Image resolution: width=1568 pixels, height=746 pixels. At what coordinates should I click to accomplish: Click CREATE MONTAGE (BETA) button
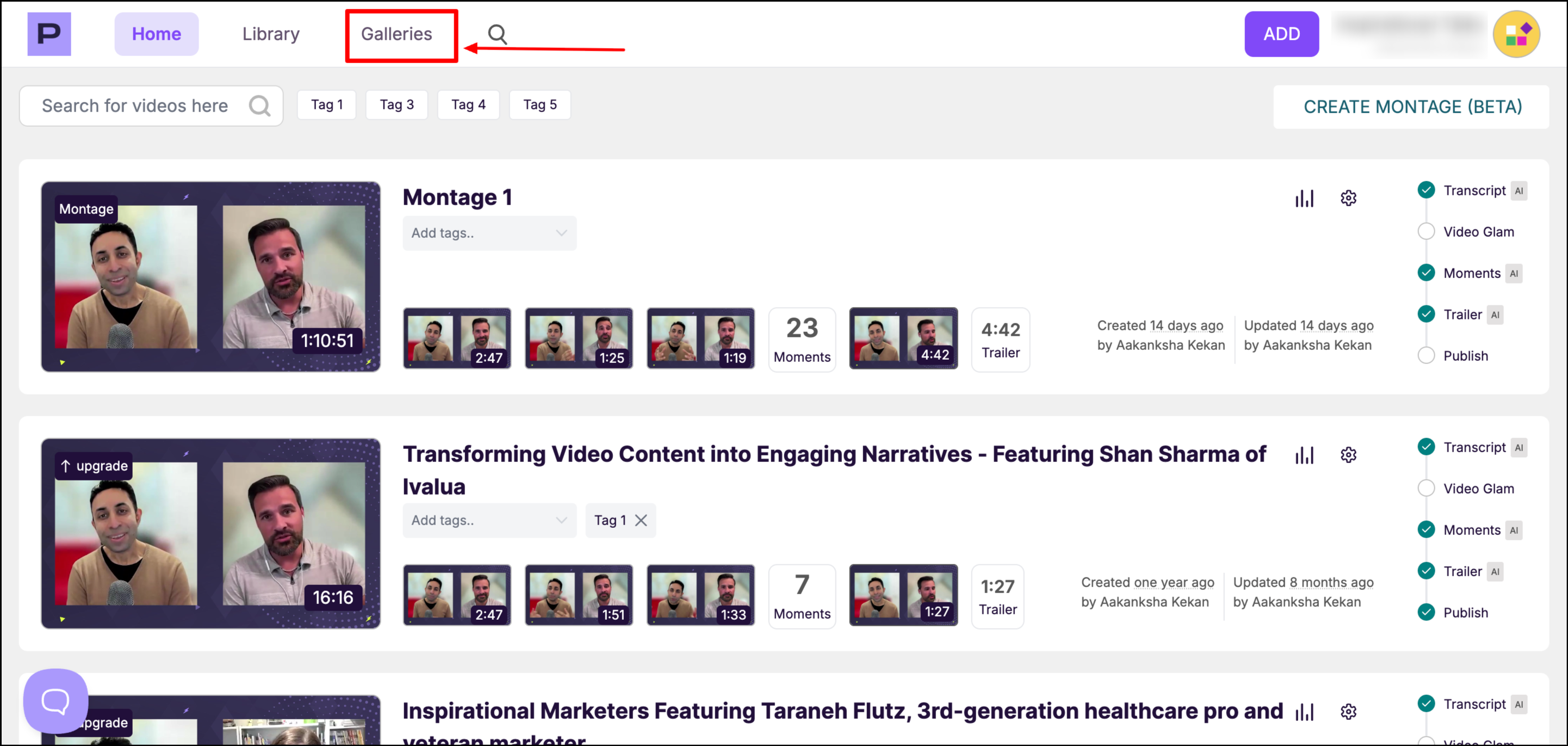point(1411,107)
